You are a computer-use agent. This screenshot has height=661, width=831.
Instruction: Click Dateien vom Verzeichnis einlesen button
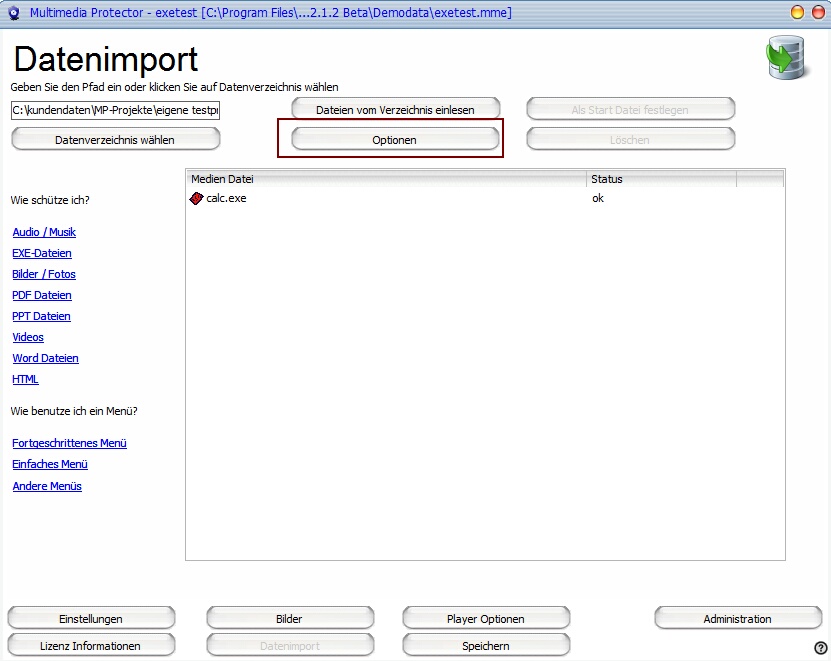click(x=395, y=110)
